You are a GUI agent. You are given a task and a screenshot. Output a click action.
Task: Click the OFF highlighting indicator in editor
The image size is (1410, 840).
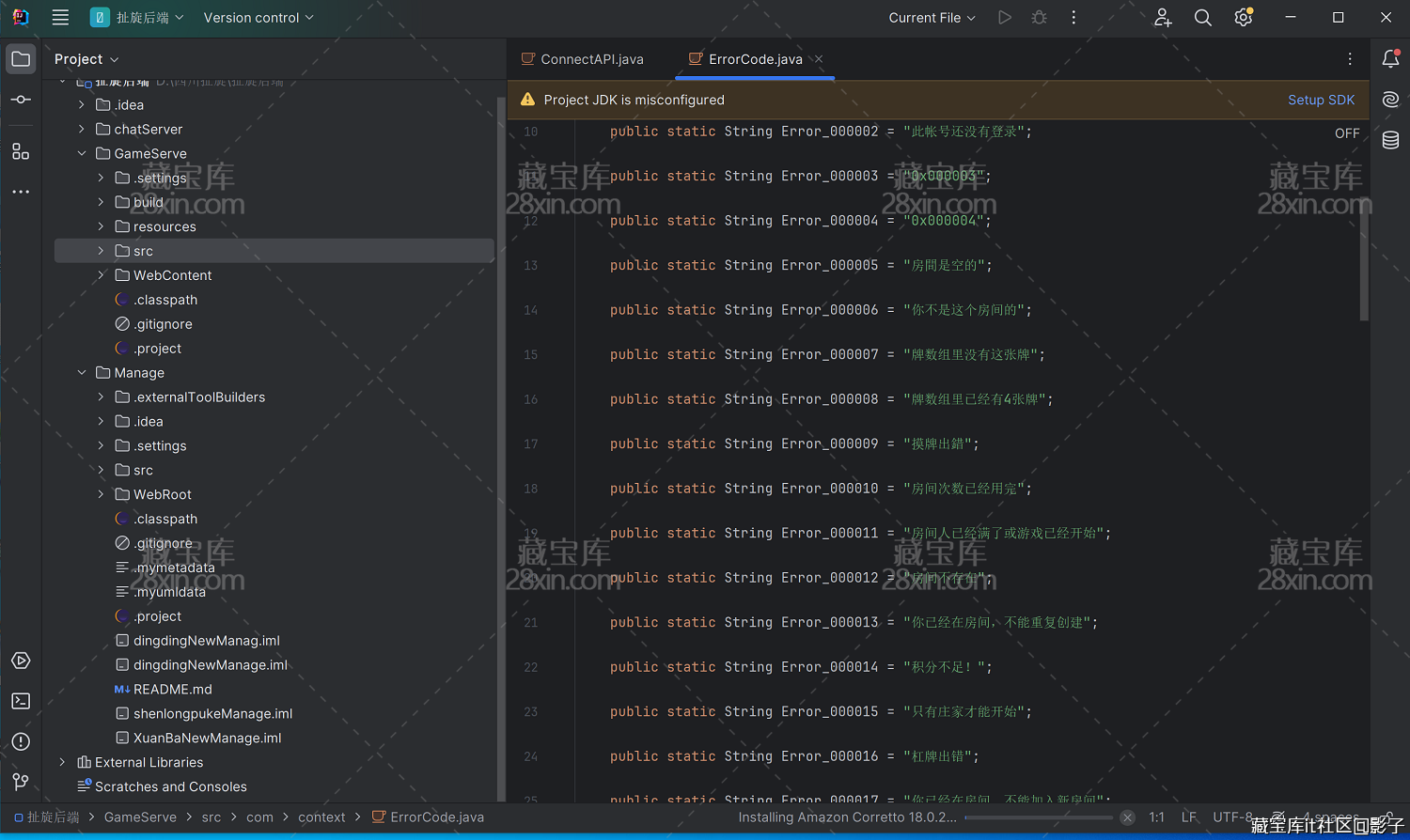[1347, 133]
